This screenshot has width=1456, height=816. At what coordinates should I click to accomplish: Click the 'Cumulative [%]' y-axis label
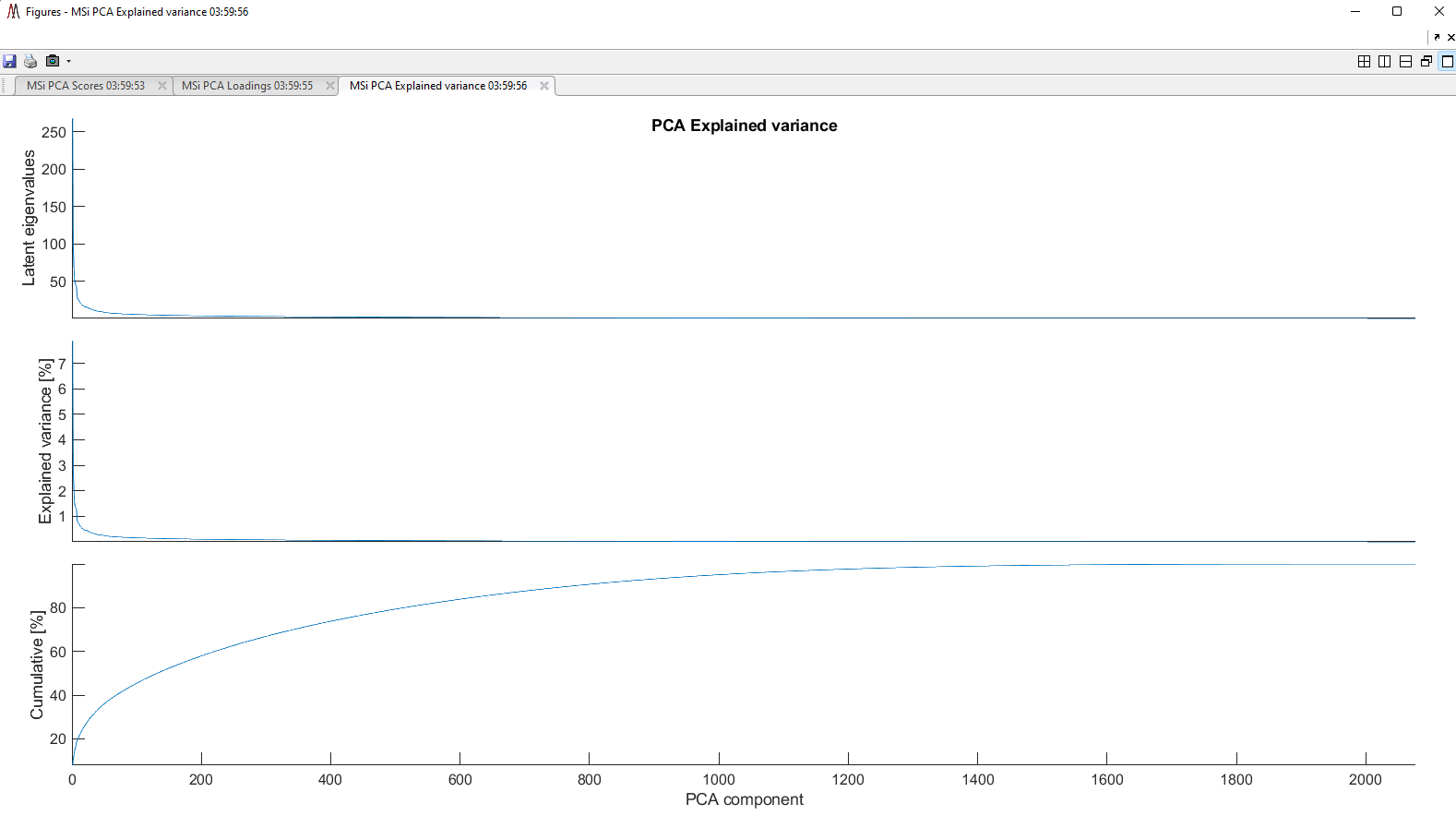click(x=37, y=665)
